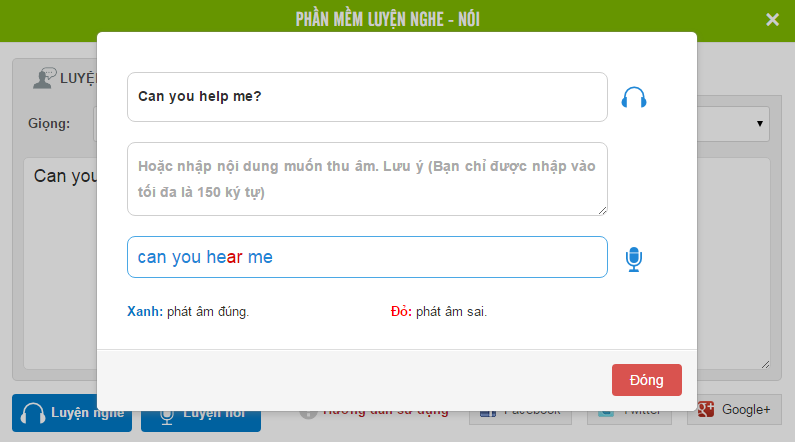Click the 'can you hear me' result field
795x442 pixels.
point(367,257)
